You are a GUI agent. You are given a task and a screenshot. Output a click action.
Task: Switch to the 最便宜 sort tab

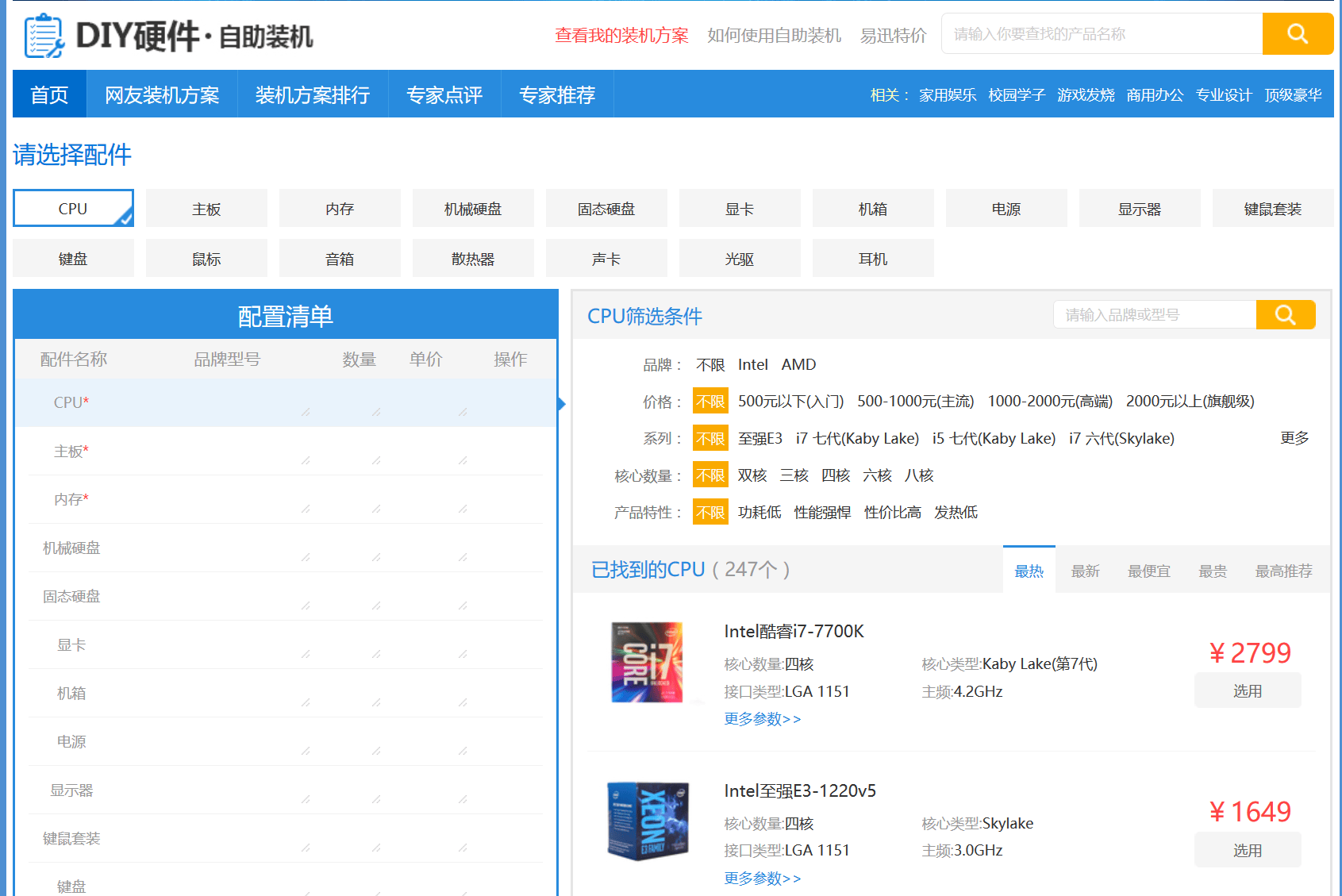1149,571
